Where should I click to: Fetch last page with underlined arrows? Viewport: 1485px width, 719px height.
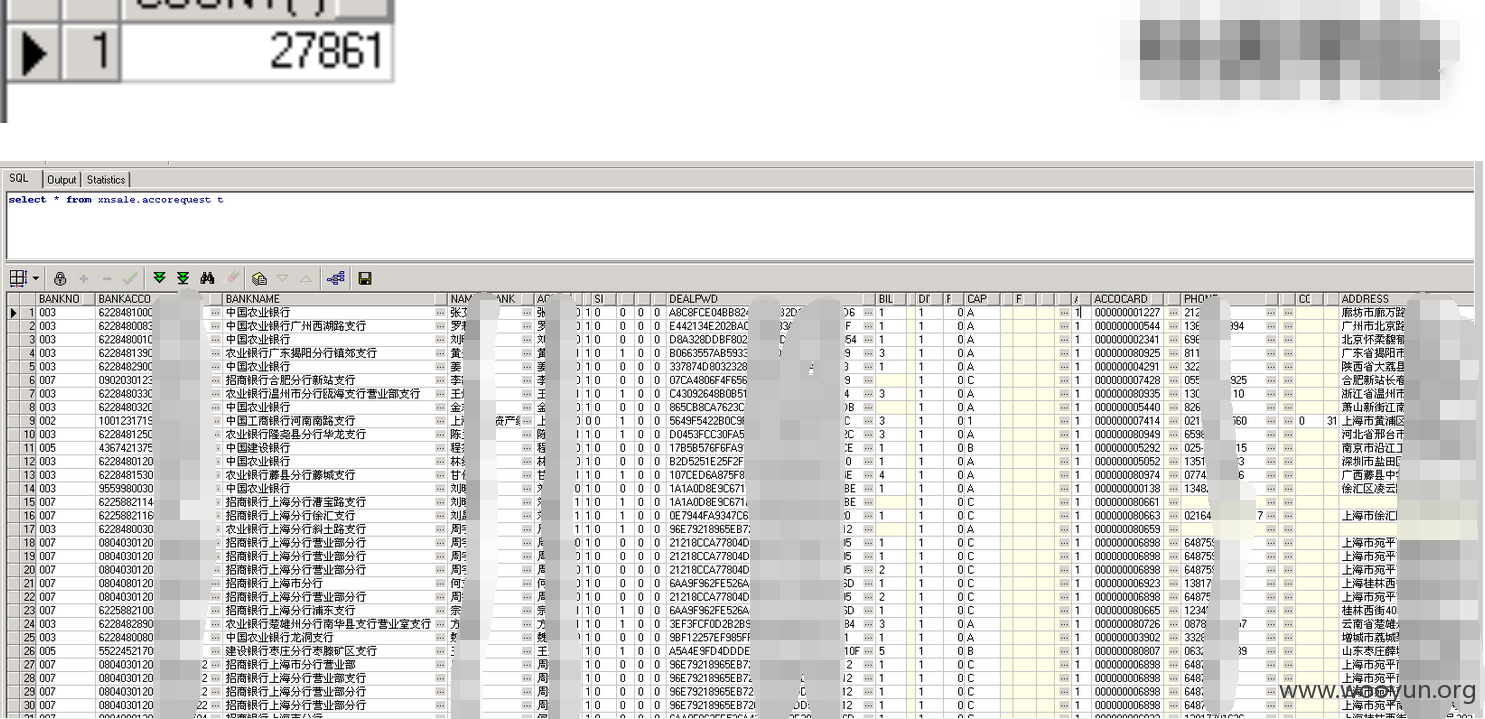coord(183,278)
